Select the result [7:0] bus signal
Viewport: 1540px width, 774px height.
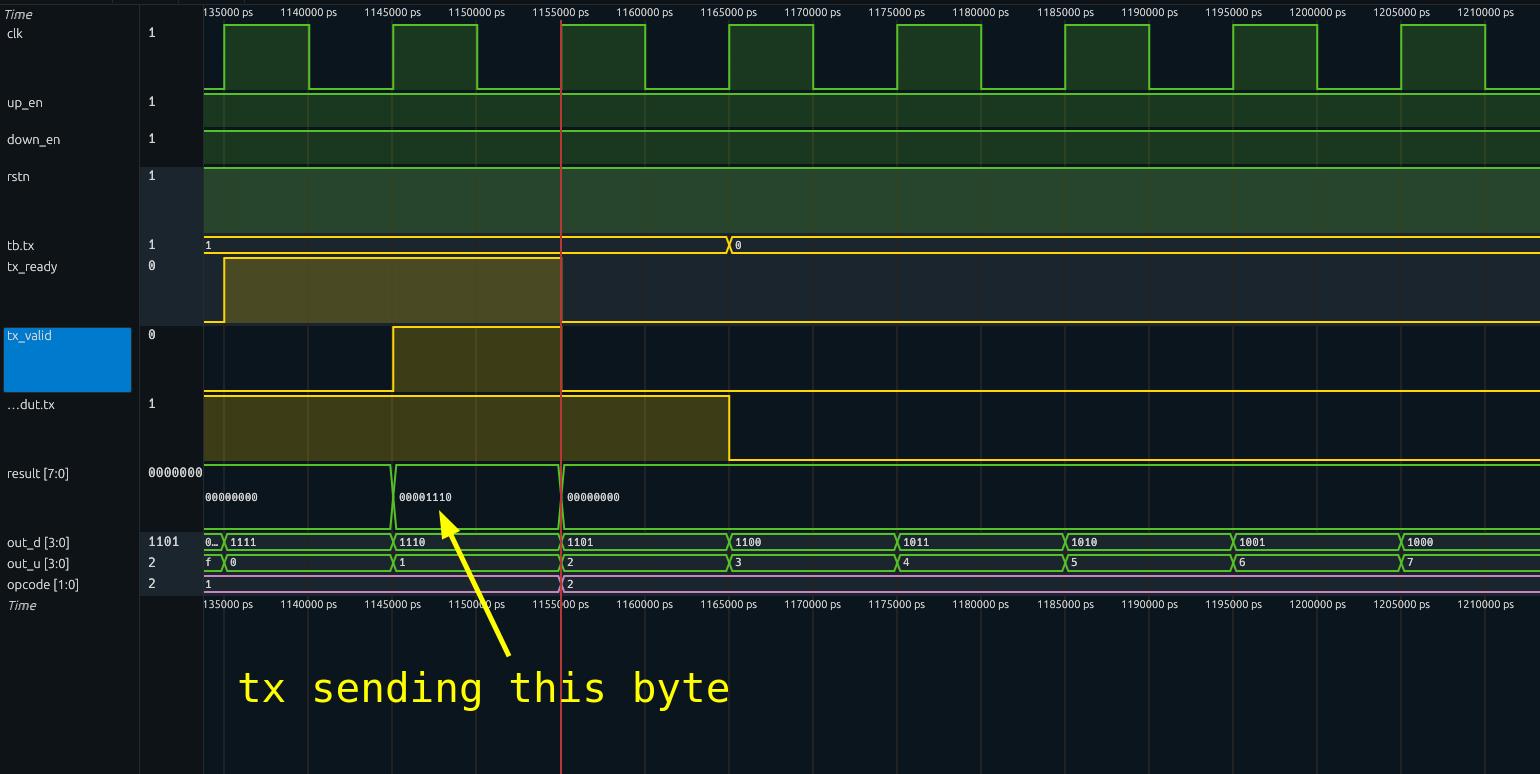click(x=35, y=473)
